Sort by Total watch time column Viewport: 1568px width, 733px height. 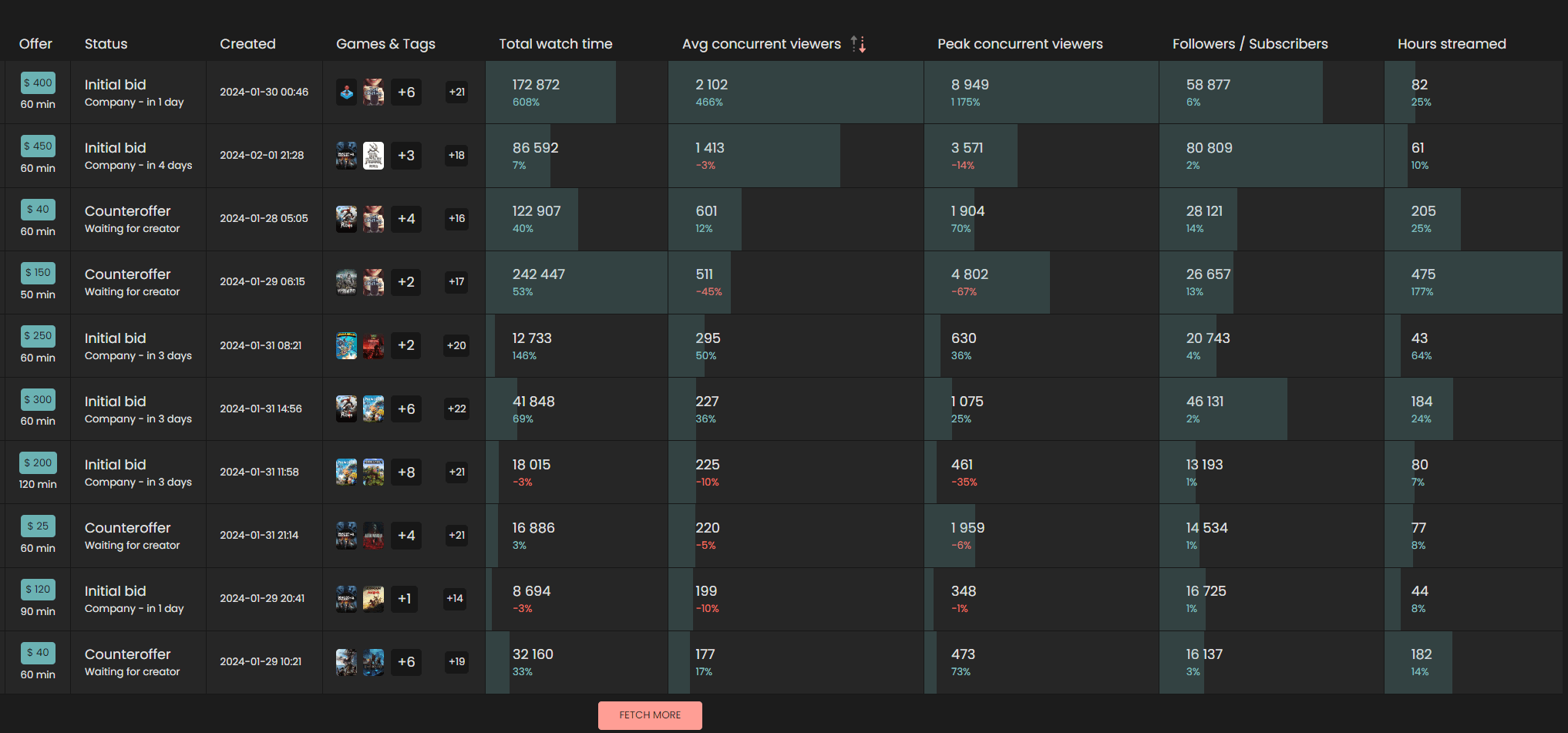[555, 44]
